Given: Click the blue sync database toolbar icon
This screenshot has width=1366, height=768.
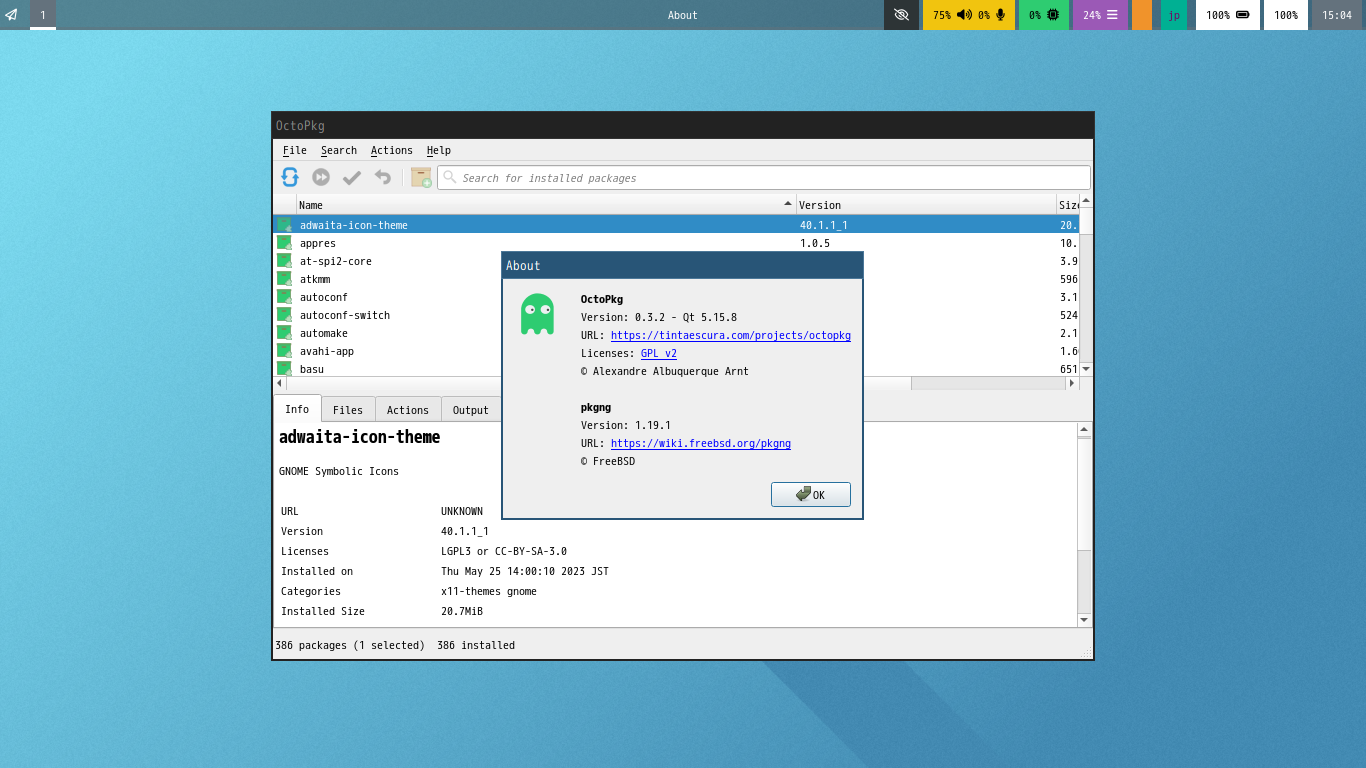Looking at the screenshot, I should tap(290, 177).
